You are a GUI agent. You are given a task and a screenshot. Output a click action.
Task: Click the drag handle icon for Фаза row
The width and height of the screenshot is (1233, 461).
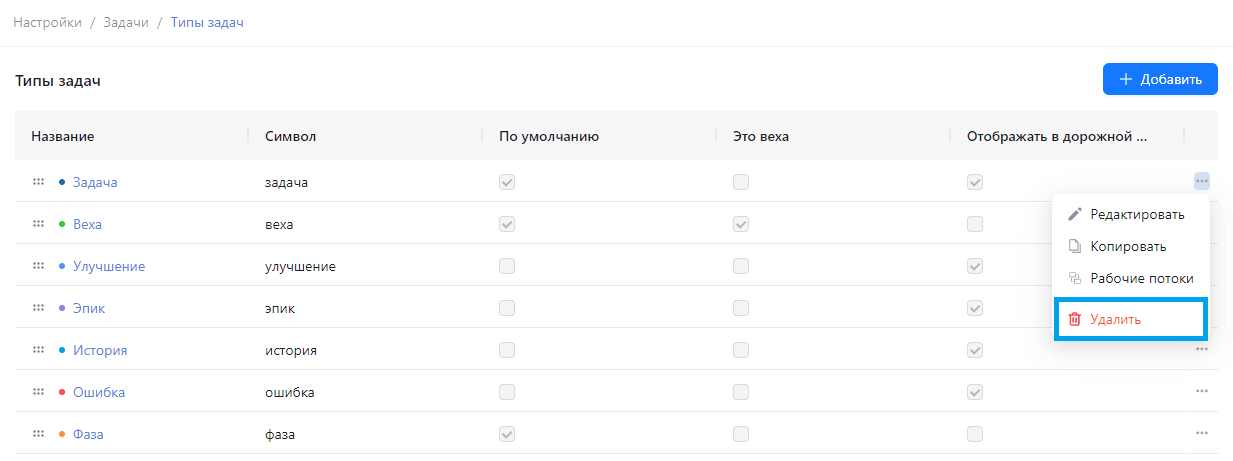pos(38,434)
